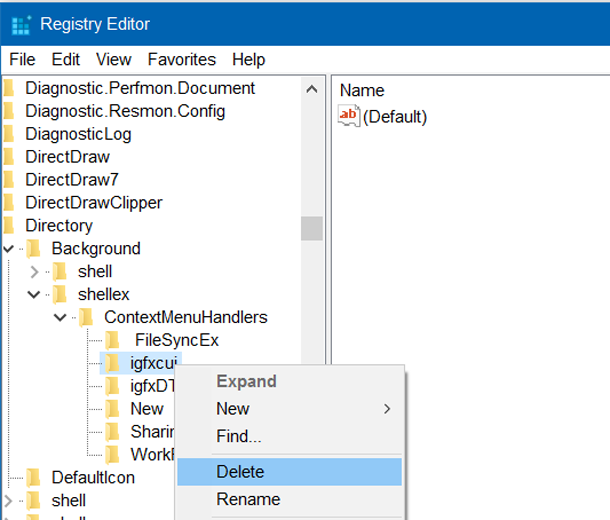The width and height of the screenshot is (610, 520).
Task: Collapse the shellex key
Action: click(x=34, y=294)
